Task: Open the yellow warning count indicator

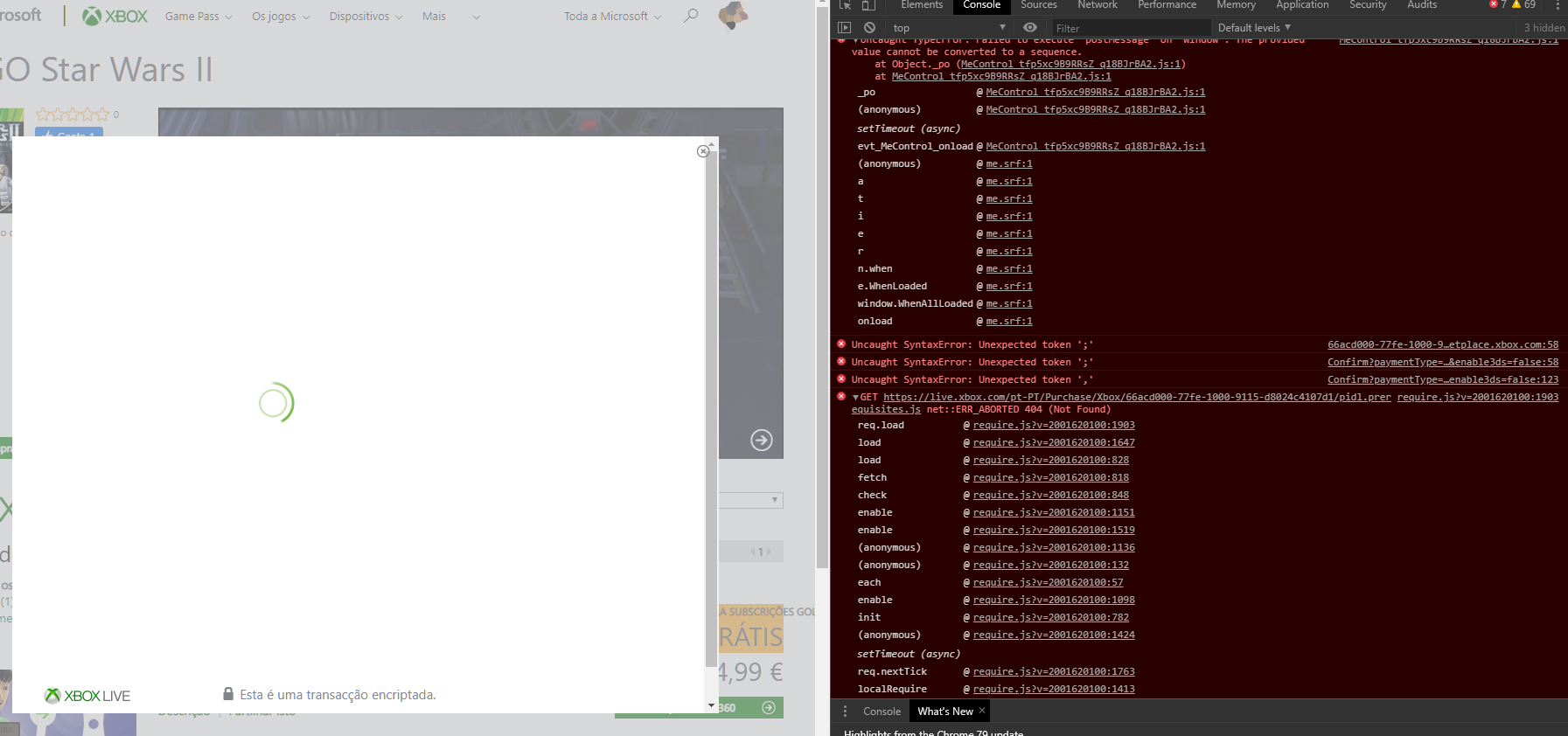Action: tap(1524, 4)
